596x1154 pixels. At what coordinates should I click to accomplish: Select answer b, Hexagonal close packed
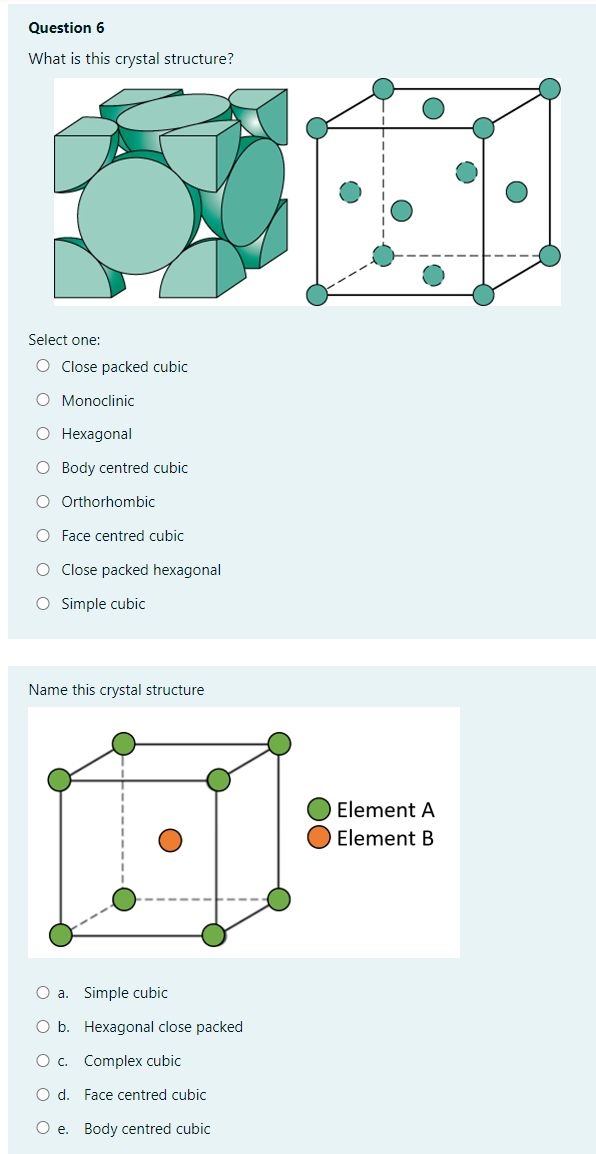pos(43,1026)
